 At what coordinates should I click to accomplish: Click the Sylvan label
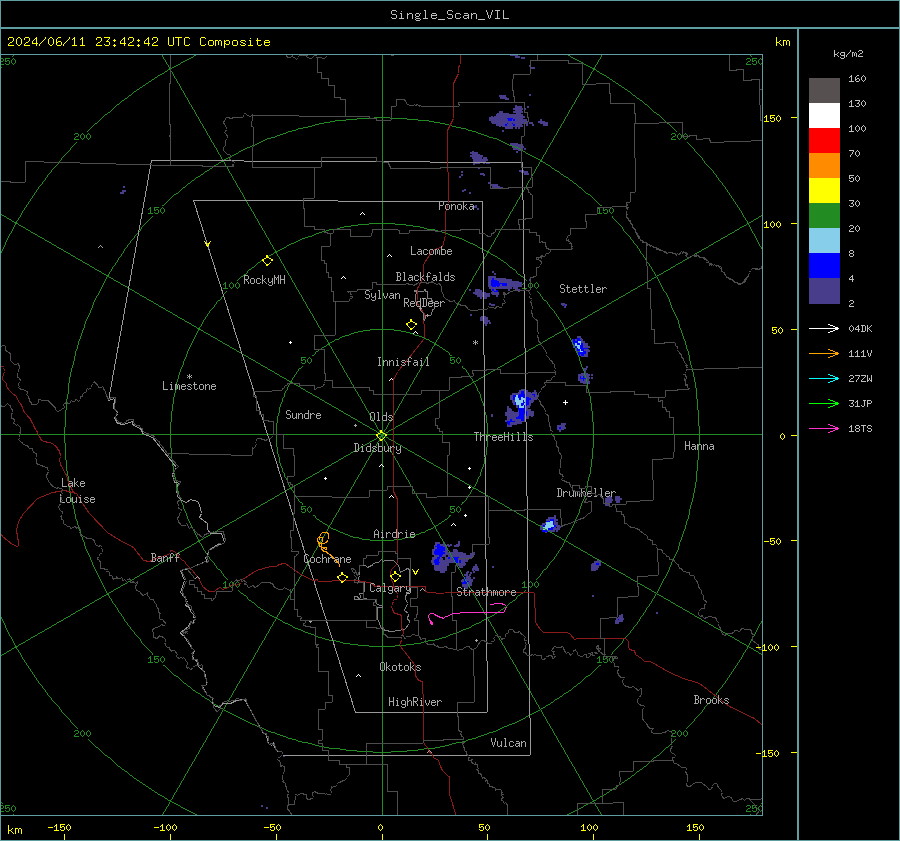382,295
